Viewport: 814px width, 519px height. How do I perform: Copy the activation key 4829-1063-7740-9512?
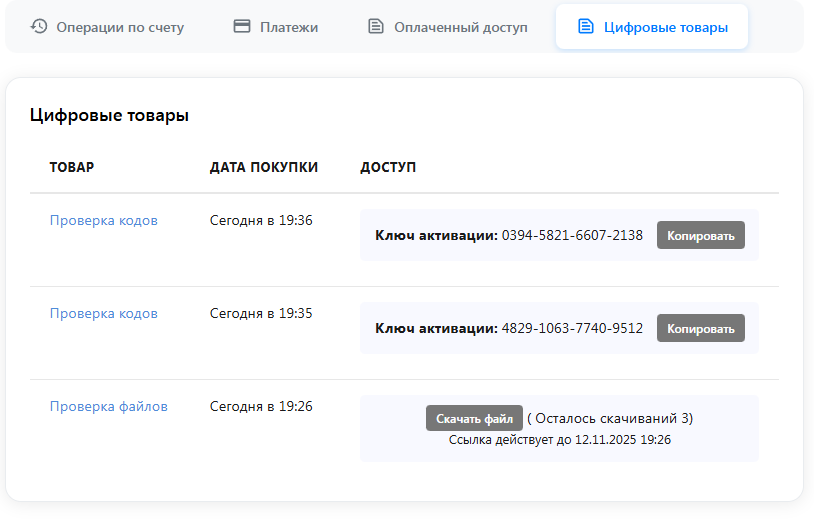click(700, 329)
